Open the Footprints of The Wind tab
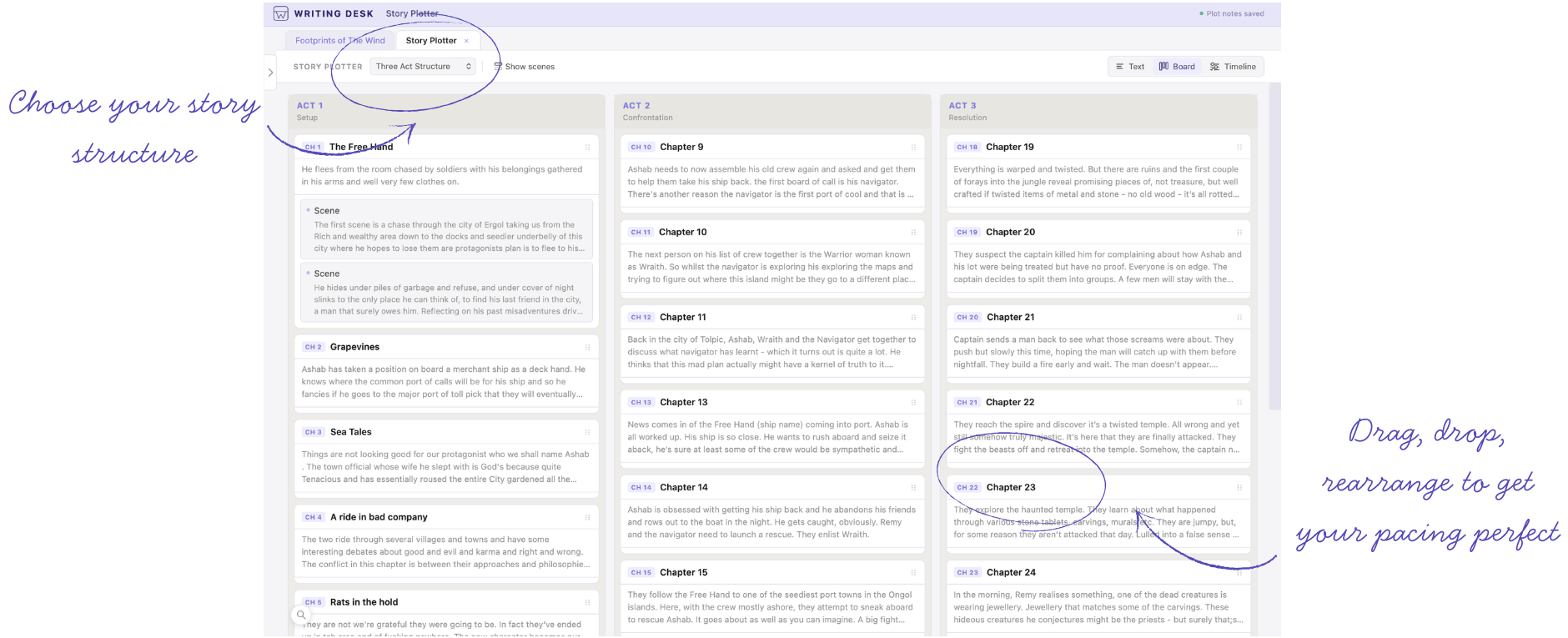 [x=340, y=40]
